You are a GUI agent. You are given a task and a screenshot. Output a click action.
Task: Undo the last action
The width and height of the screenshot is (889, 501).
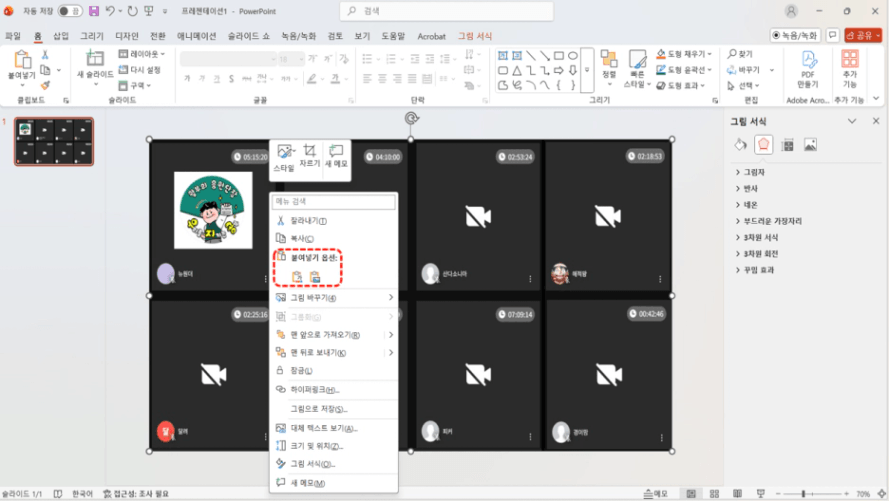point(110,11)
